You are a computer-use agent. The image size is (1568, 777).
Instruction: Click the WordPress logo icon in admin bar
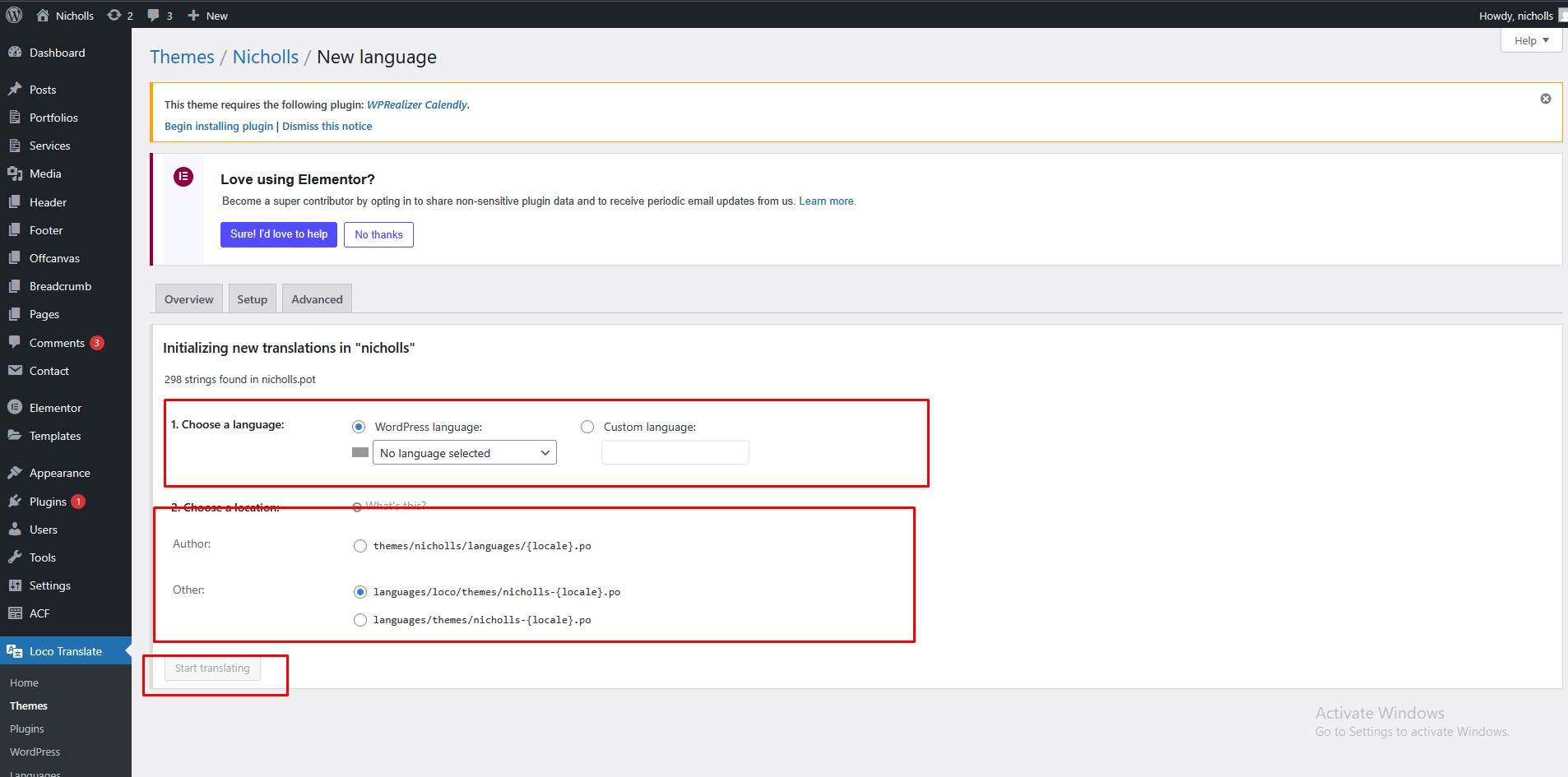pyautogui.click(x=14, y=15)
